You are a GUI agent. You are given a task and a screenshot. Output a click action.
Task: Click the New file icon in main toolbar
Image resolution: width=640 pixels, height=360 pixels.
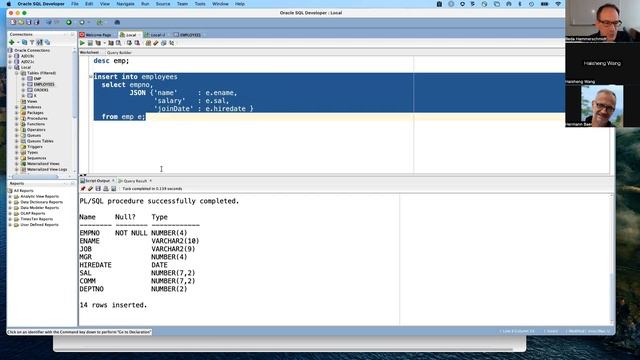coord(13,22)
